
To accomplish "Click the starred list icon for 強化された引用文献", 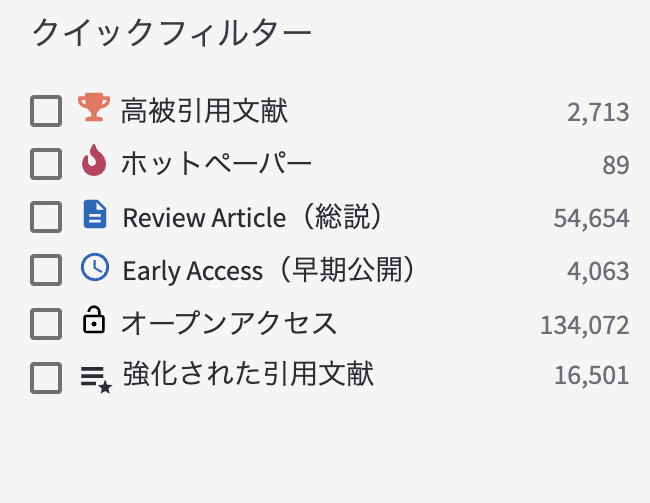I will coord(95,376).
